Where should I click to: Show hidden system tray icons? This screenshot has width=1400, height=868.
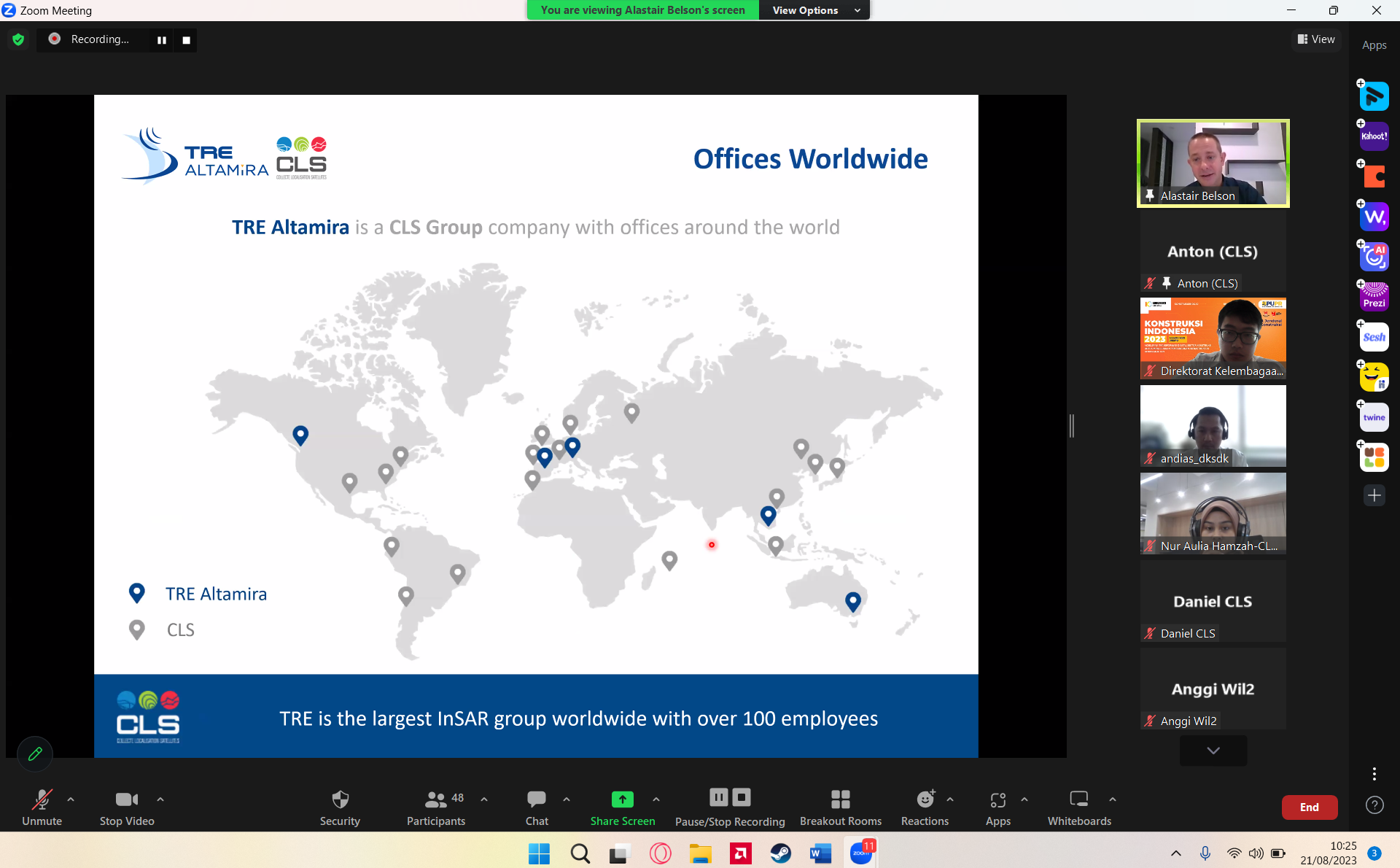(x=1176, y=853)
